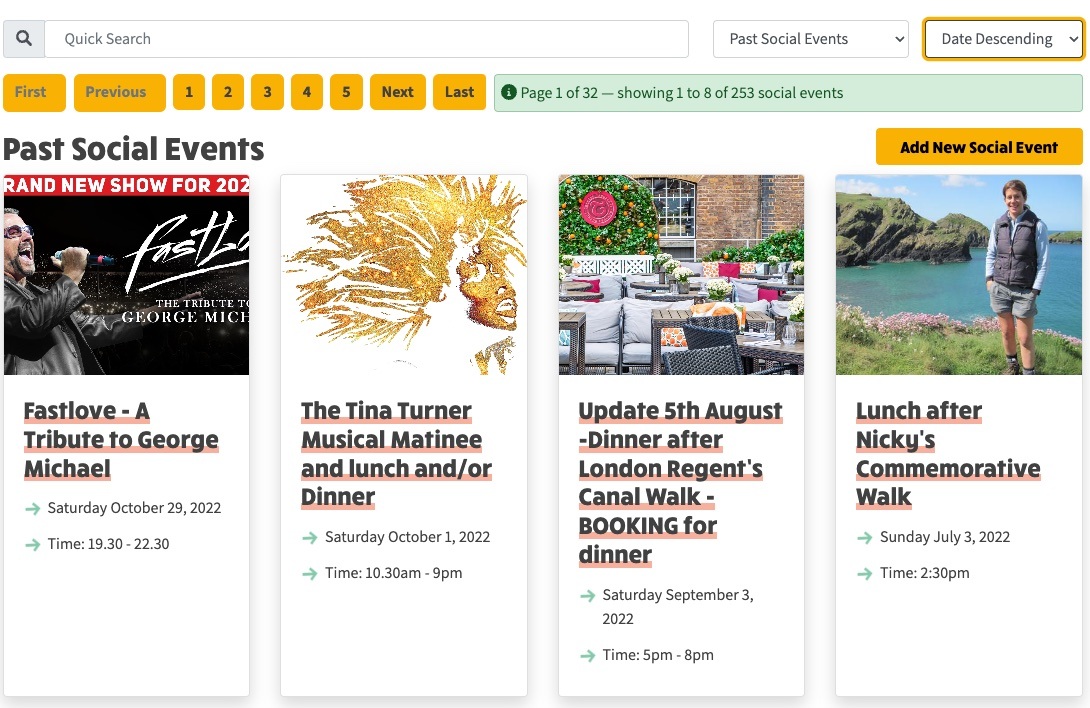Select the text Time: 2:30pm
The width and height of the screenshot is (1090, 708).
[925, 573]
